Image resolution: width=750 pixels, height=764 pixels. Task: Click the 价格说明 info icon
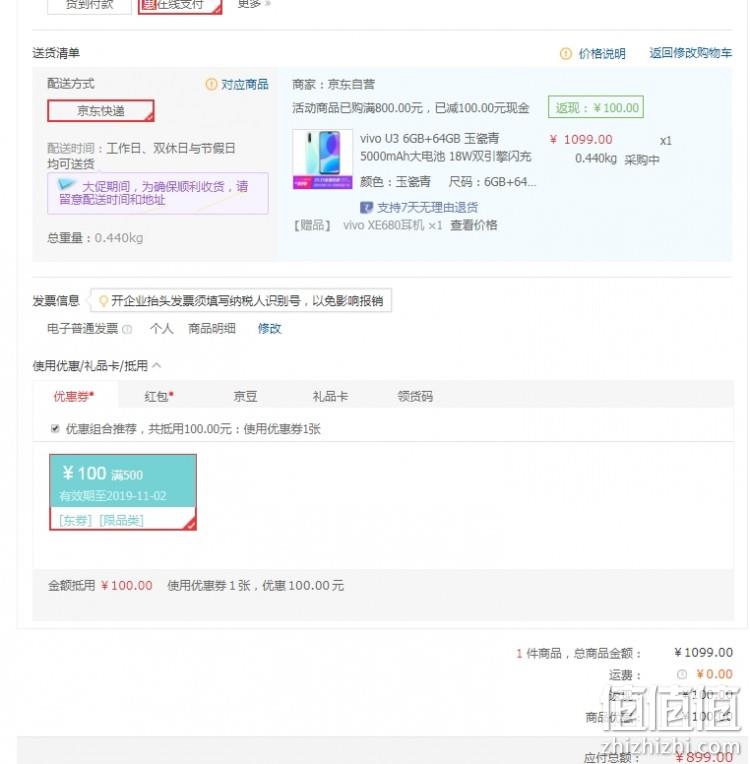565,54
